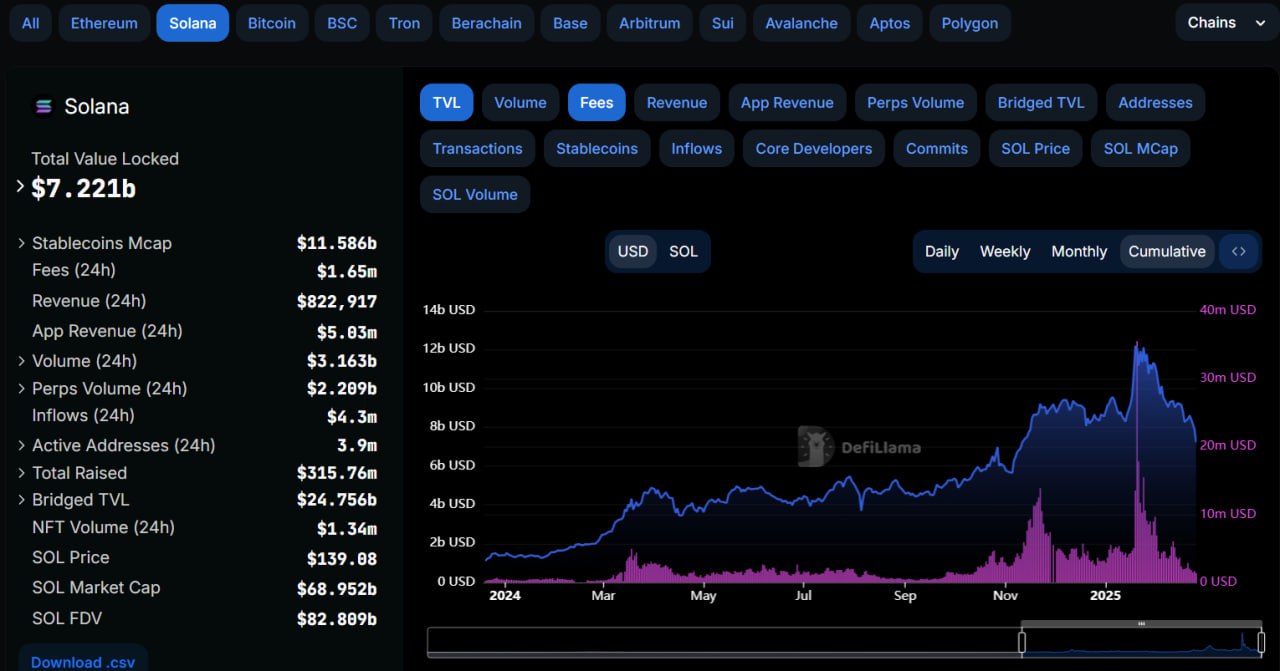Image resolution: width=1280 pixels, height=671 pixels.
Task: Click the SOL FDV value $82.809b
Action: (x=337, y=619)
